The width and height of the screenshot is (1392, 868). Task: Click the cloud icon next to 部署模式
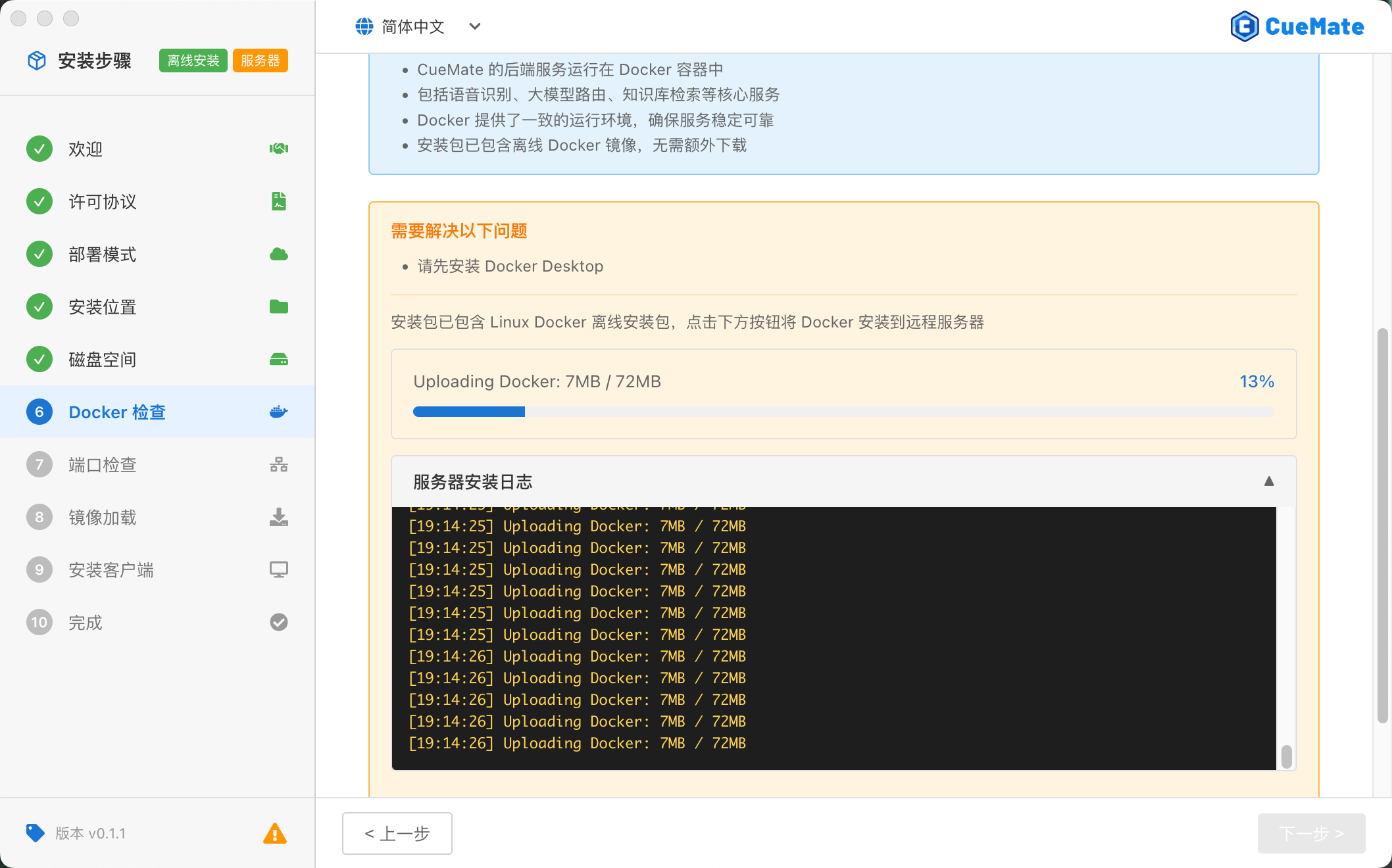pyautogui.click(x=279, y=254)
